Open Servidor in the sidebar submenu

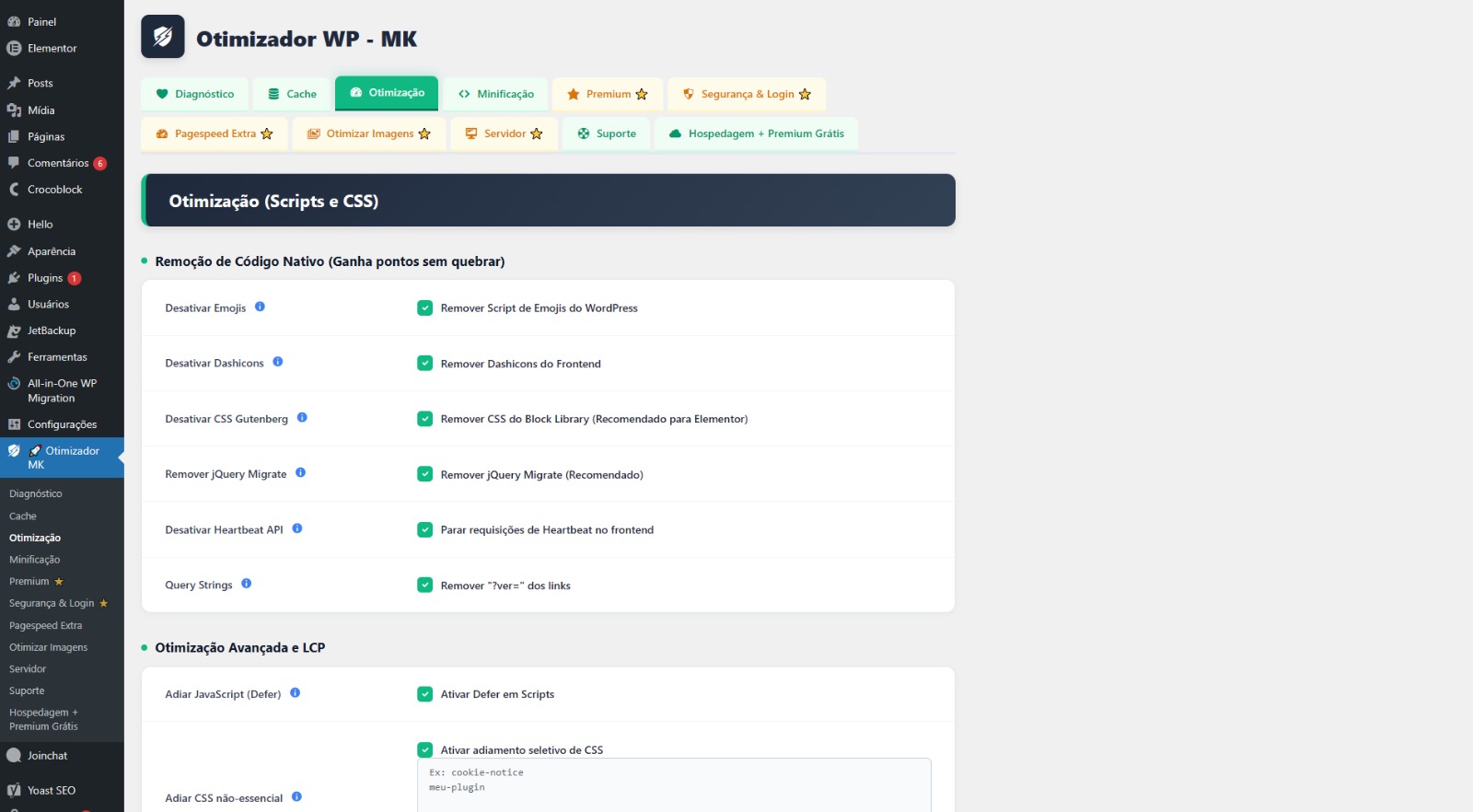coord(28,669)
